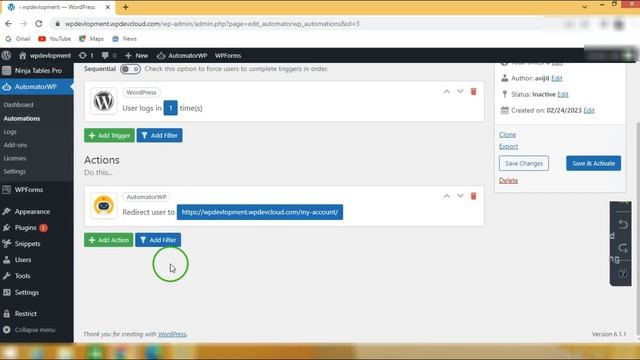Open the Maps bookmark
This screenshot has width=640, height=360.
pos(91,39)
